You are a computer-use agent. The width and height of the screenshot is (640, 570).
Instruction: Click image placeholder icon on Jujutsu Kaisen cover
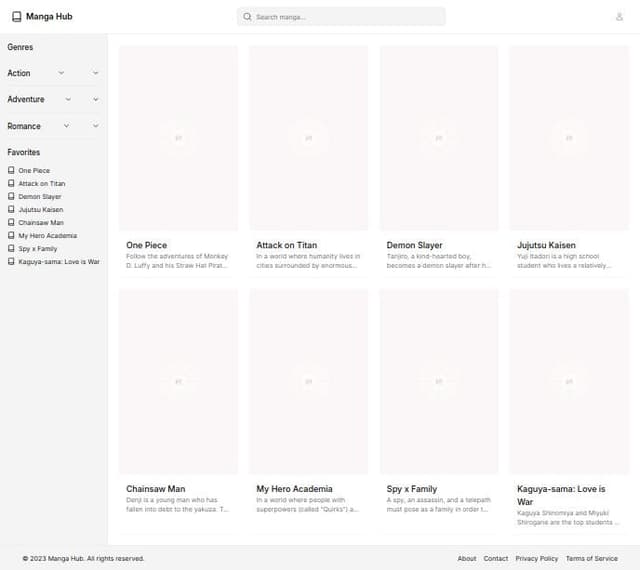(569, 138)
